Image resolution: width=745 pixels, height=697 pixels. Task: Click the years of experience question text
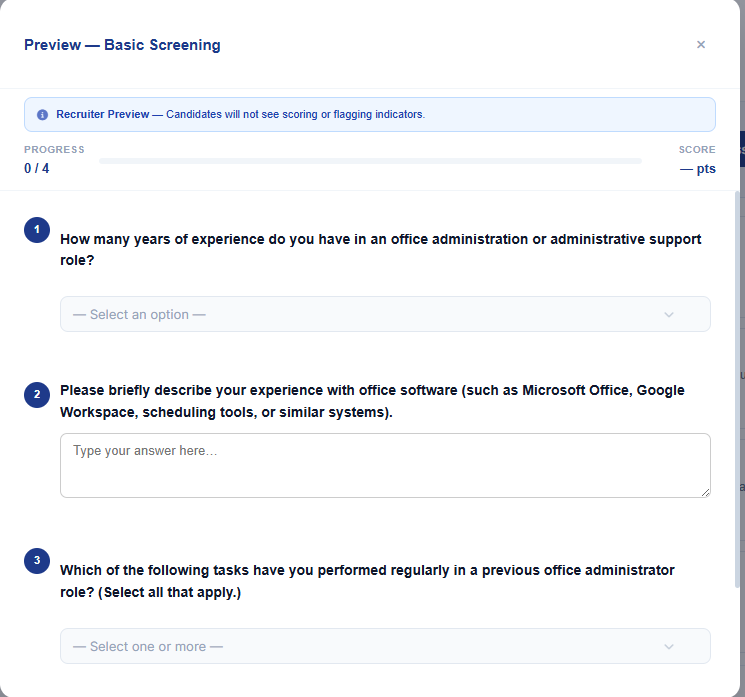coord(381,249)
